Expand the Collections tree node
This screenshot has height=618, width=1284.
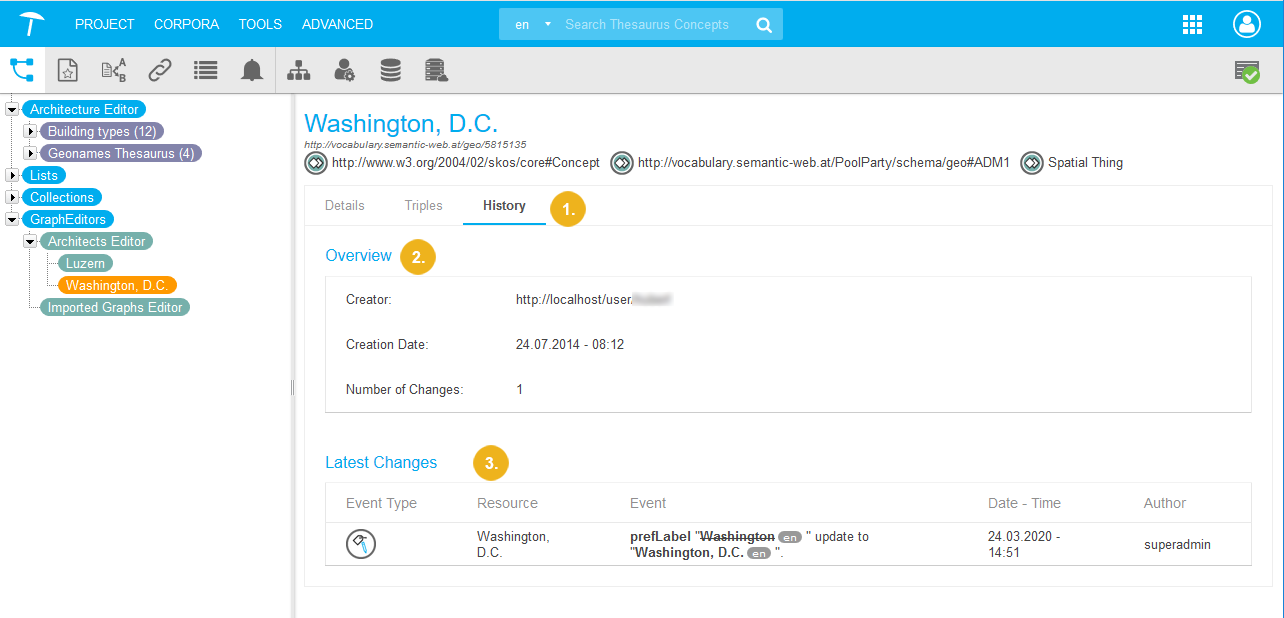click(x=12, y=198)
